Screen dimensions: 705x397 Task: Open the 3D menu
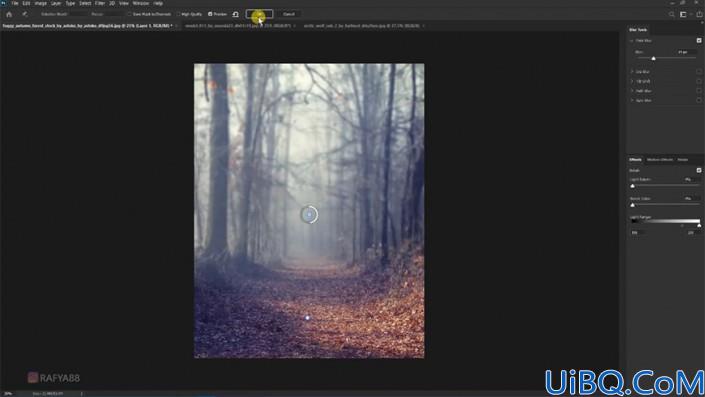112,3
